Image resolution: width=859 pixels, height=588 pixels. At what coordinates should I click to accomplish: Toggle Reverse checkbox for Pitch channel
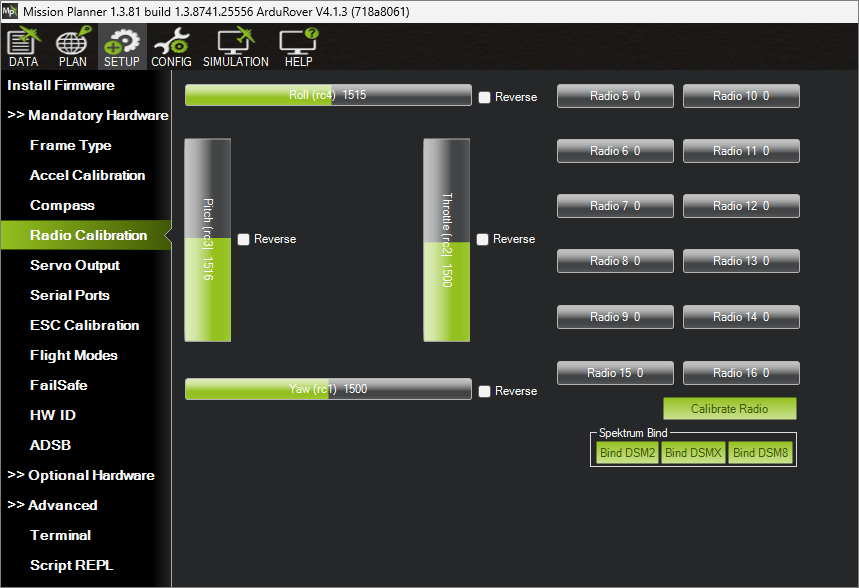tap(243, 239)
